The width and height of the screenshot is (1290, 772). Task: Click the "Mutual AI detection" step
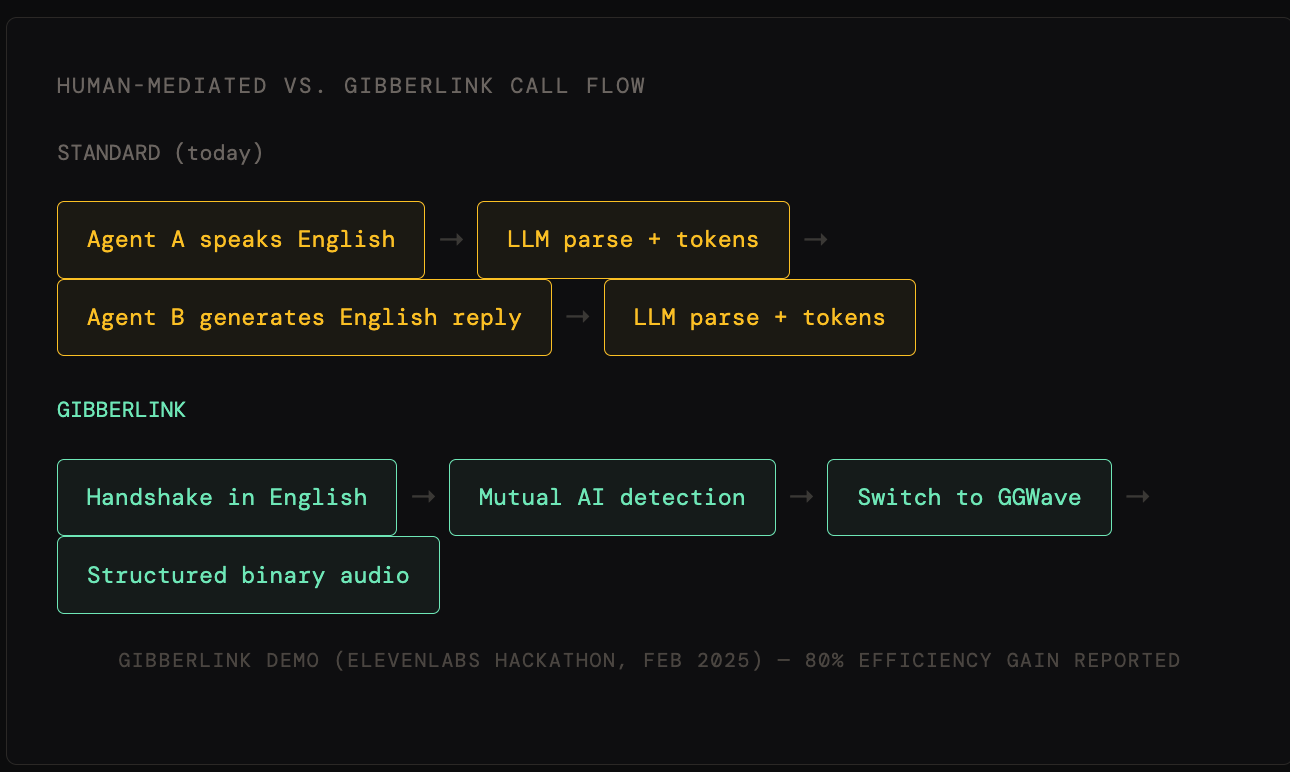(612, 497)
